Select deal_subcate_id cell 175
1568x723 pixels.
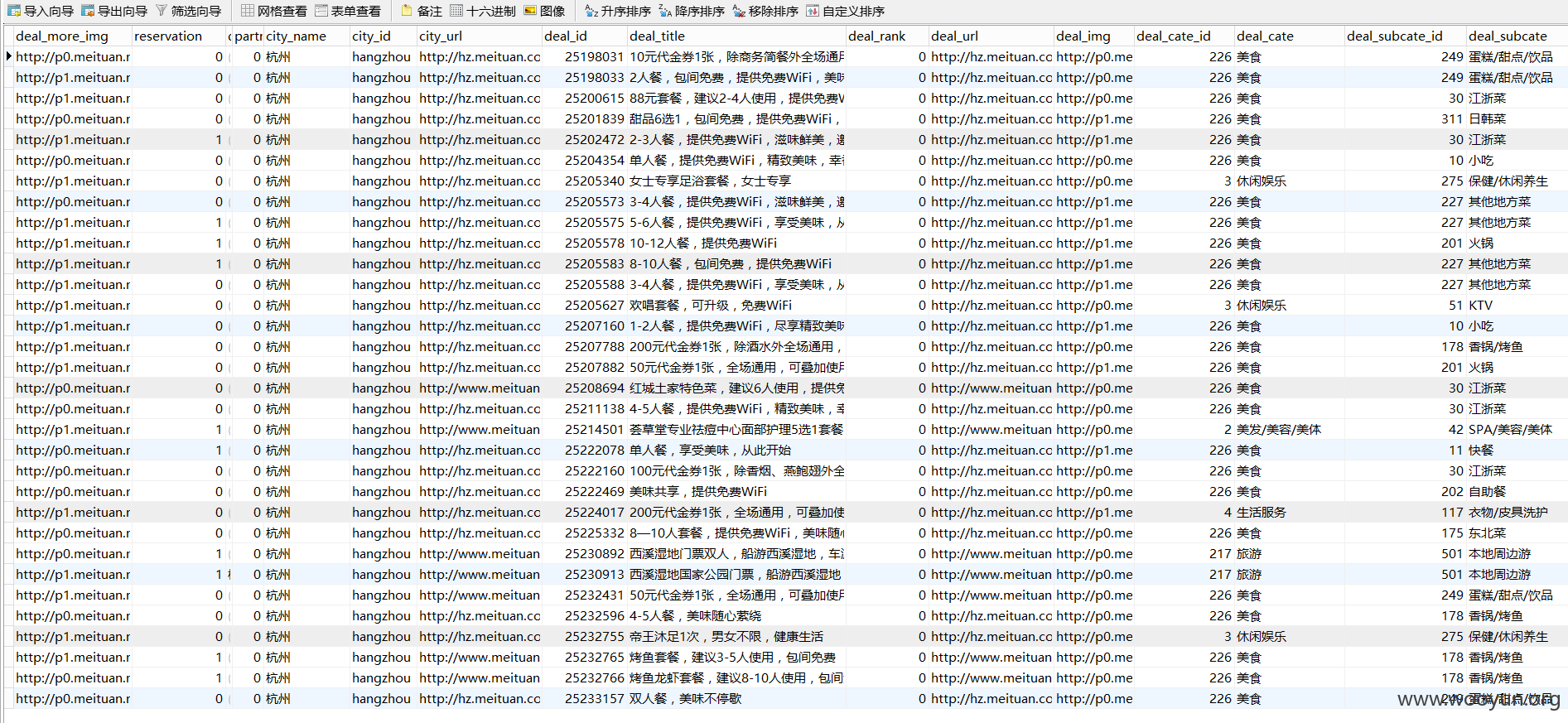(x=1405, y=533)
